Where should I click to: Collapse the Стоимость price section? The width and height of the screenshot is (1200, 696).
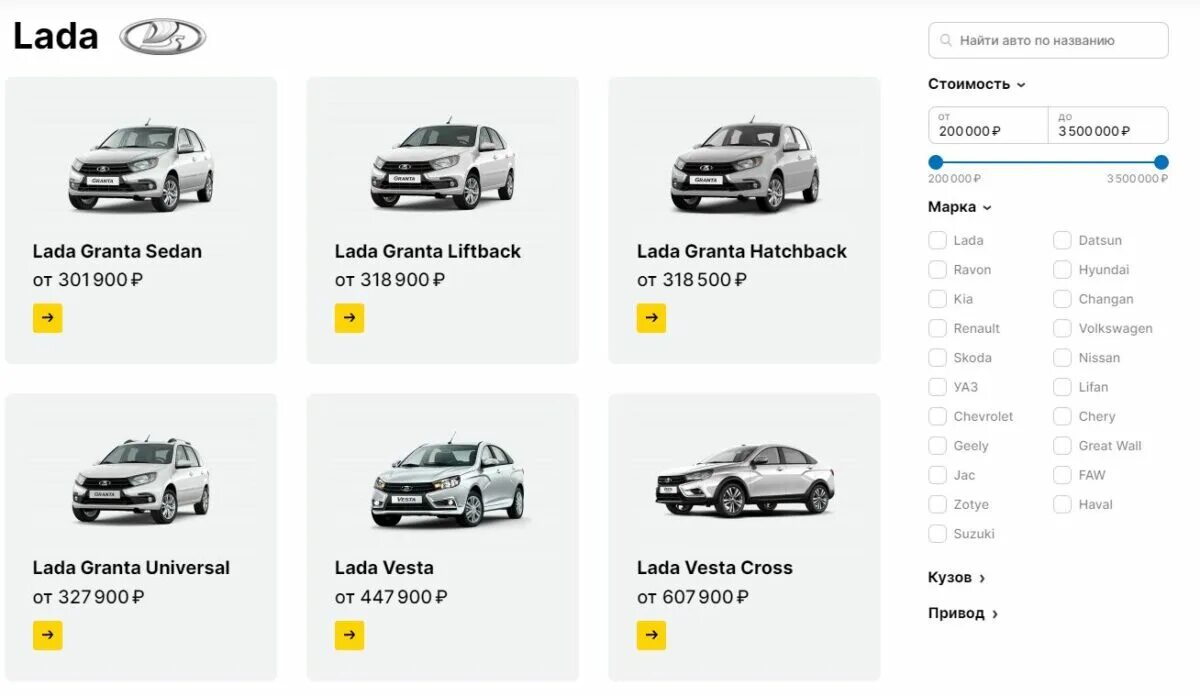[976, 84]
